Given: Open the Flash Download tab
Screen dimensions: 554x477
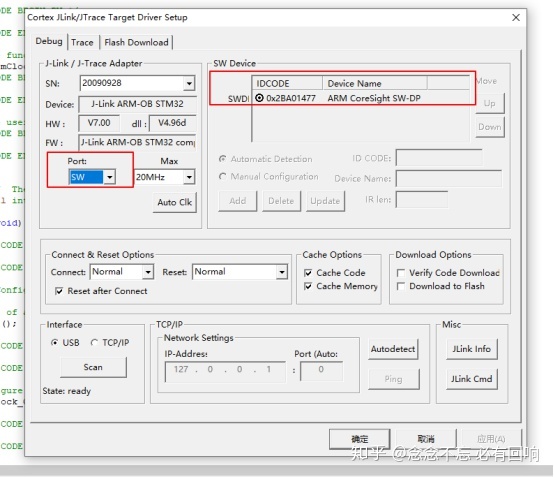Looking at the screenshot, I should (136, 42).
